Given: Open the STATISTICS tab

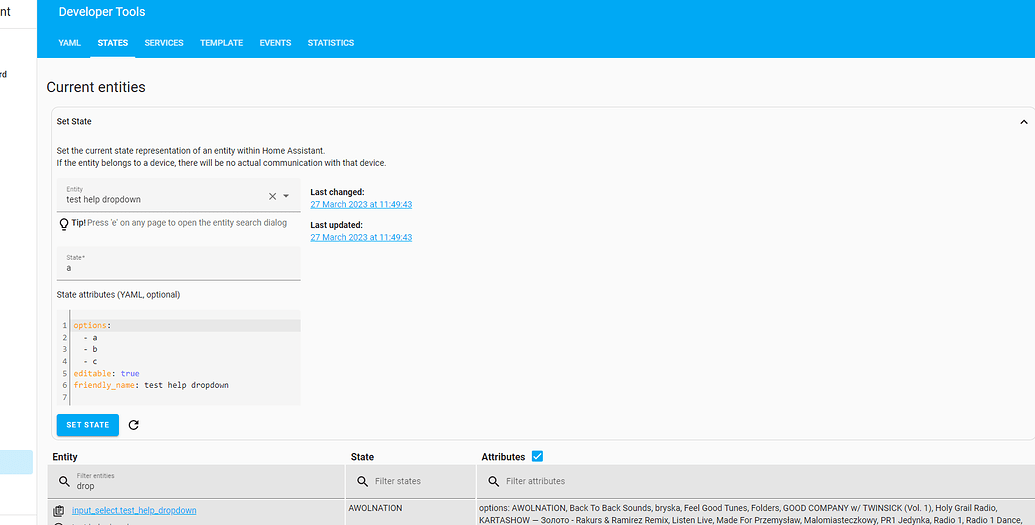Looking at the screenshot, I should [331, 43].
